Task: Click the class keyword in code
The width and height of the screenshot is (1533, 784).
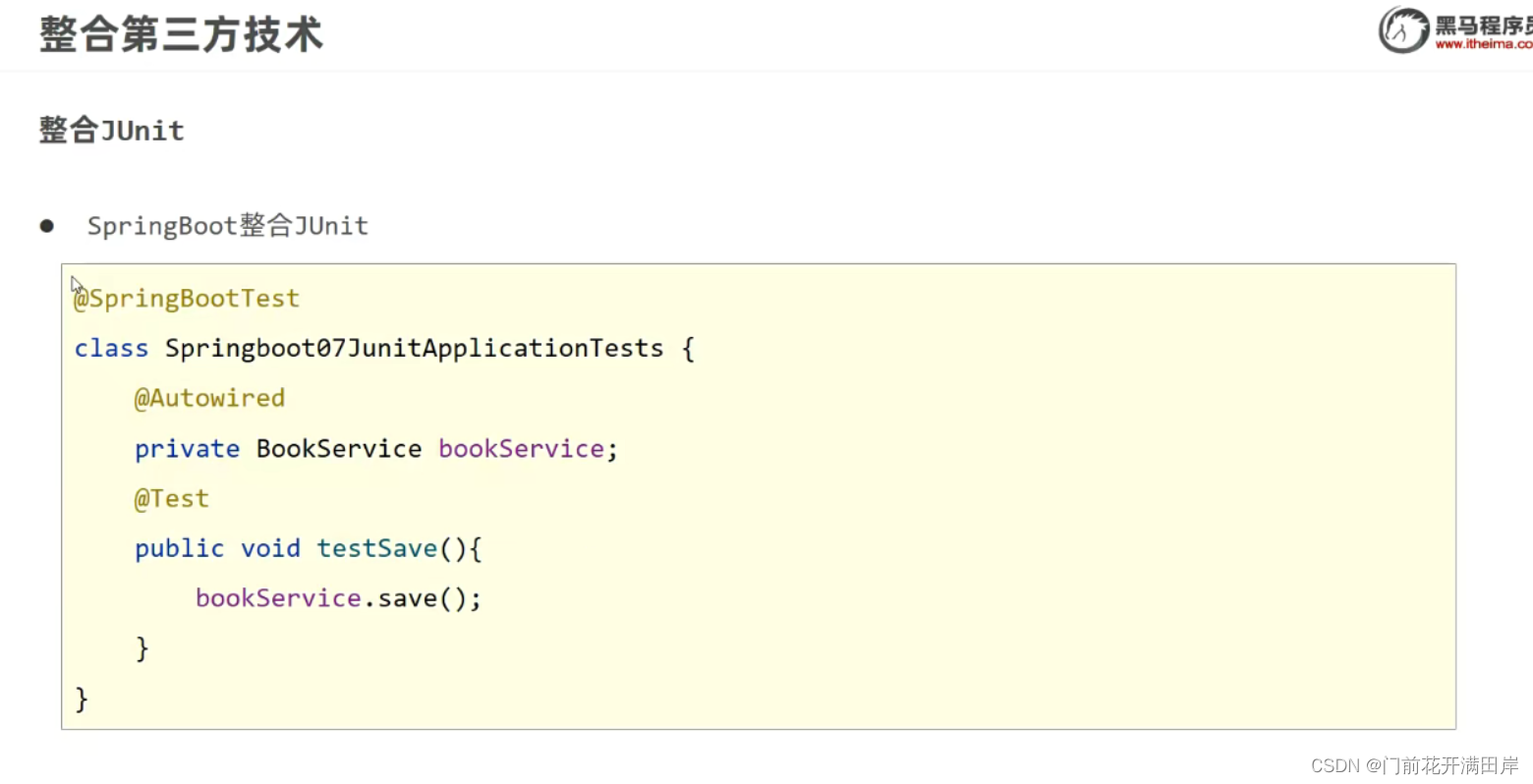Action: (x=111, y=349)
